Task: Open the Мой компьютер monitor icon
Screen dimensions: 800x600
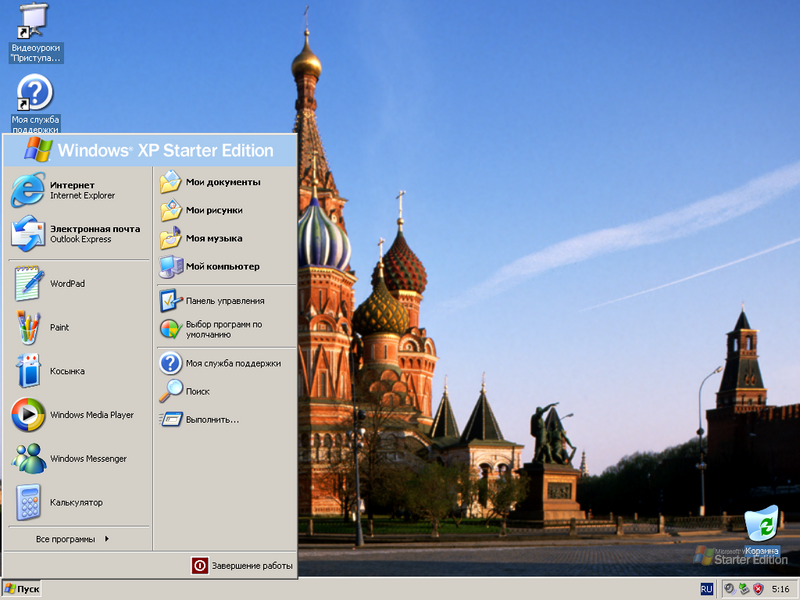Action: pyautogui.click(x=170, y=266)
